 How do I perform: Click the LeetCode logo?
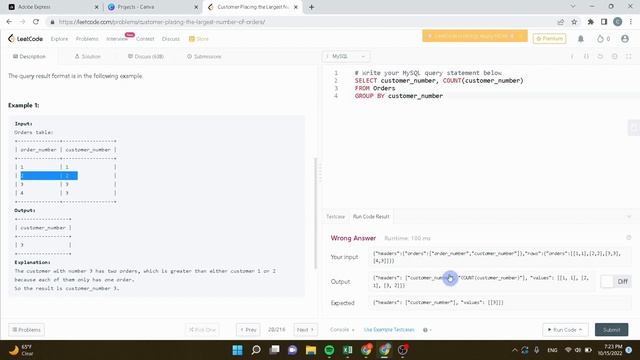[x=25, y=39]
